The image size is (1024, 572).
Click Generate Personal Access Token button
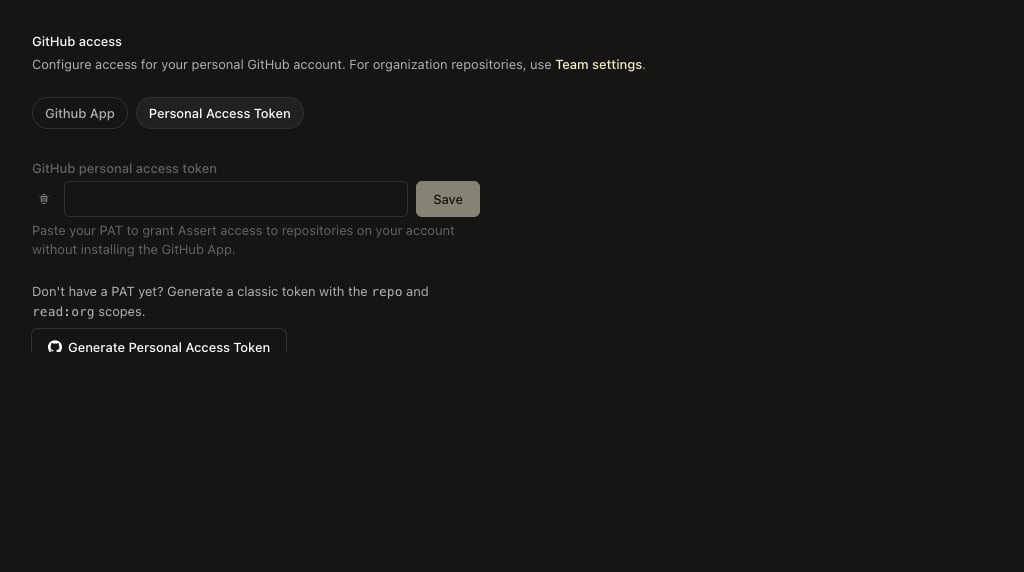159,342
